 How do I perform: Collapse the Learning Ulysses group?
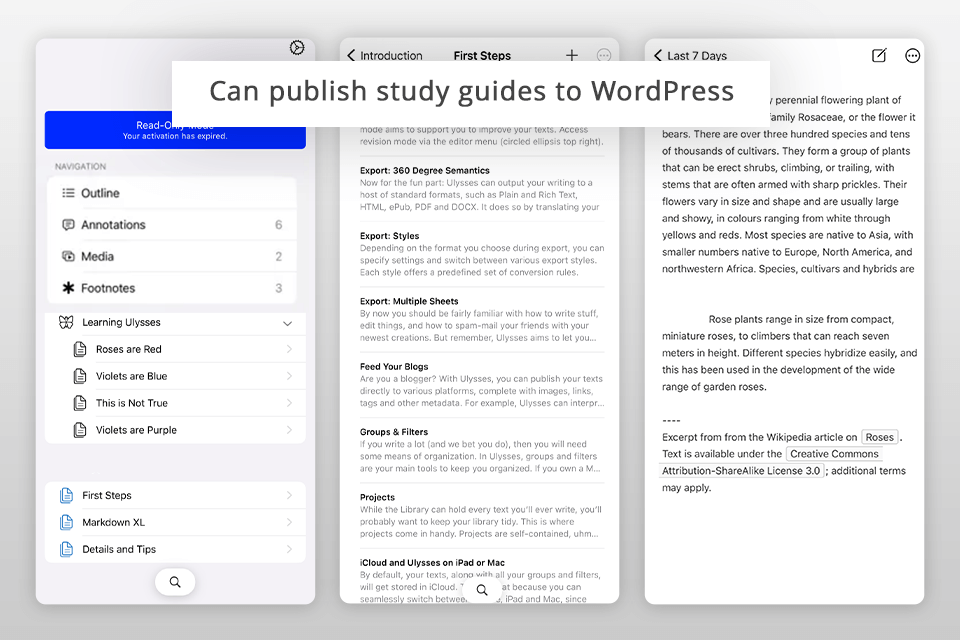coord(287,323)
